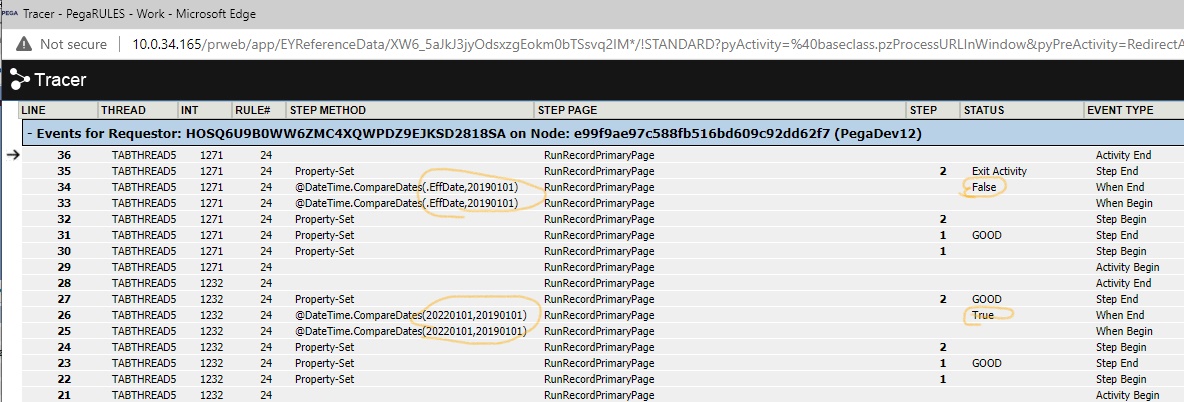
Task: Click the GOOD status on line 31
Action: pyautogui.click(x=987, y=235)
